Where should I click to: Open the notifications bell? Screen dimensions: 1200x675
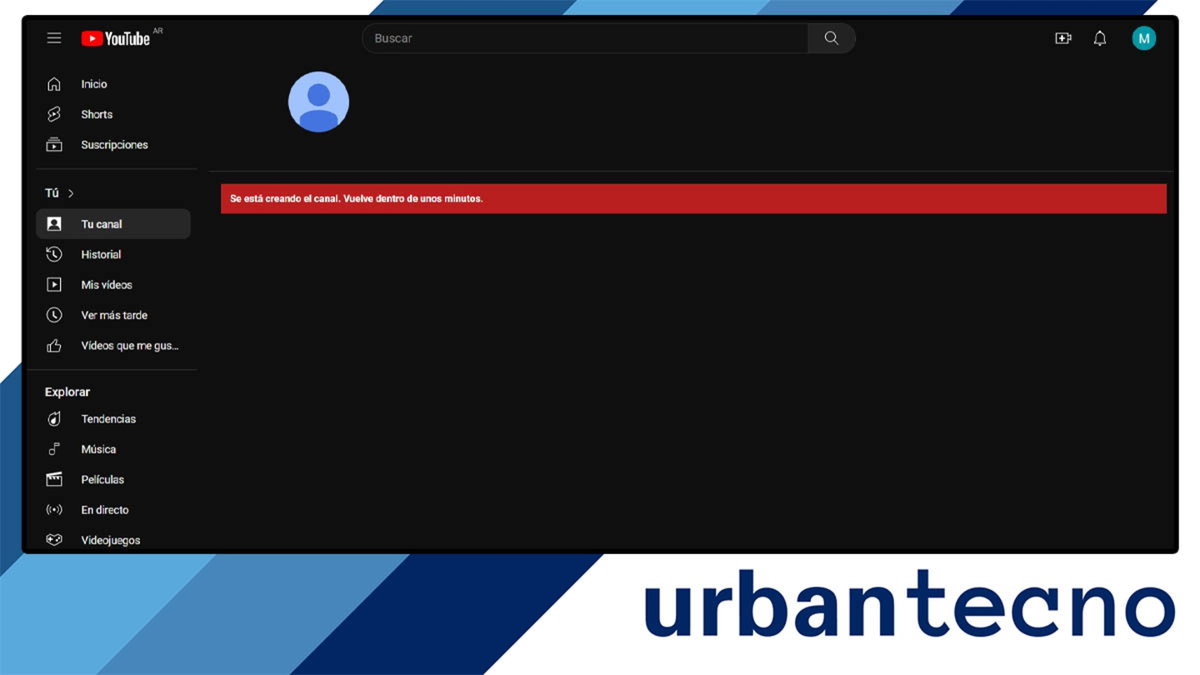[x=1100, y=38]
